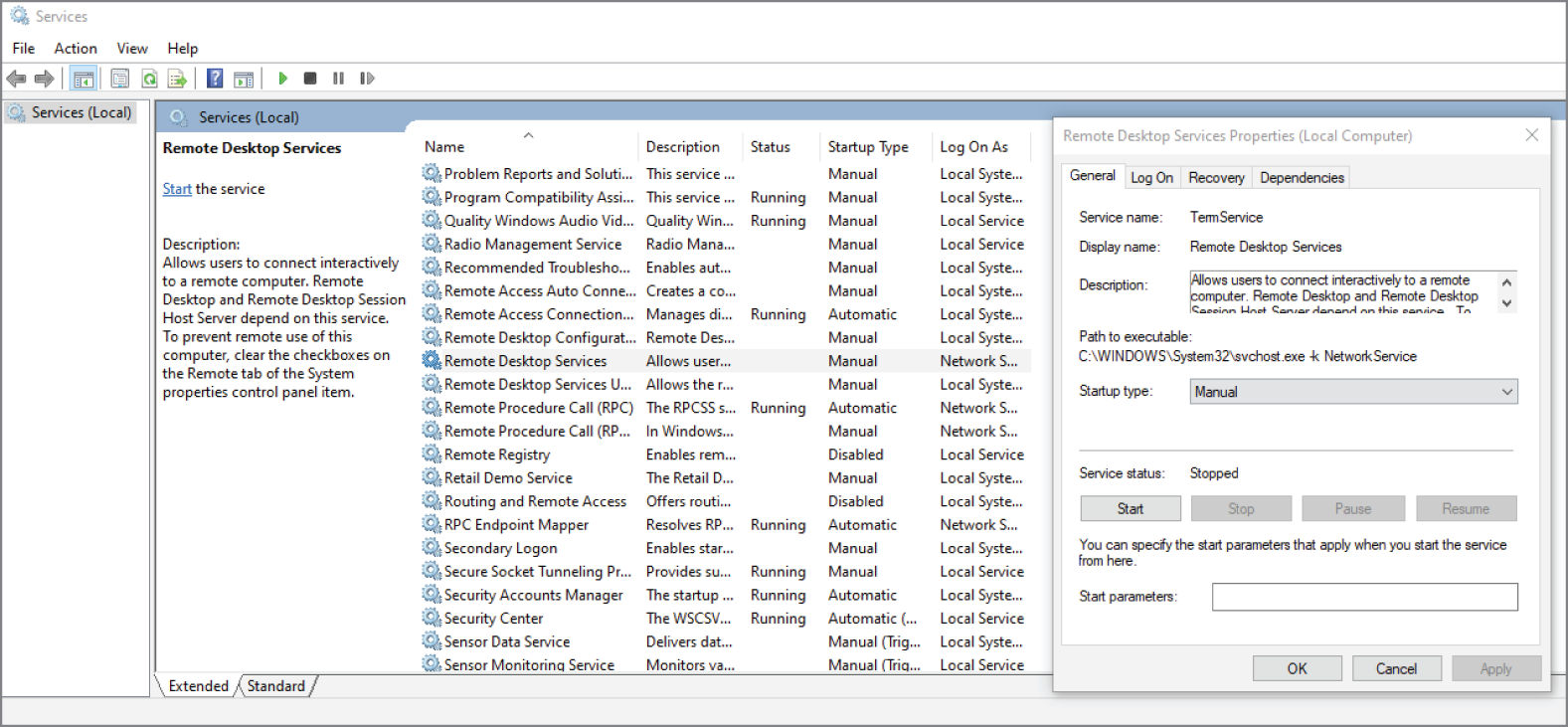This screenshot has height=727, width=1568.
Task: Open Help with the blue question mark icon
Action: click(215, 78)
